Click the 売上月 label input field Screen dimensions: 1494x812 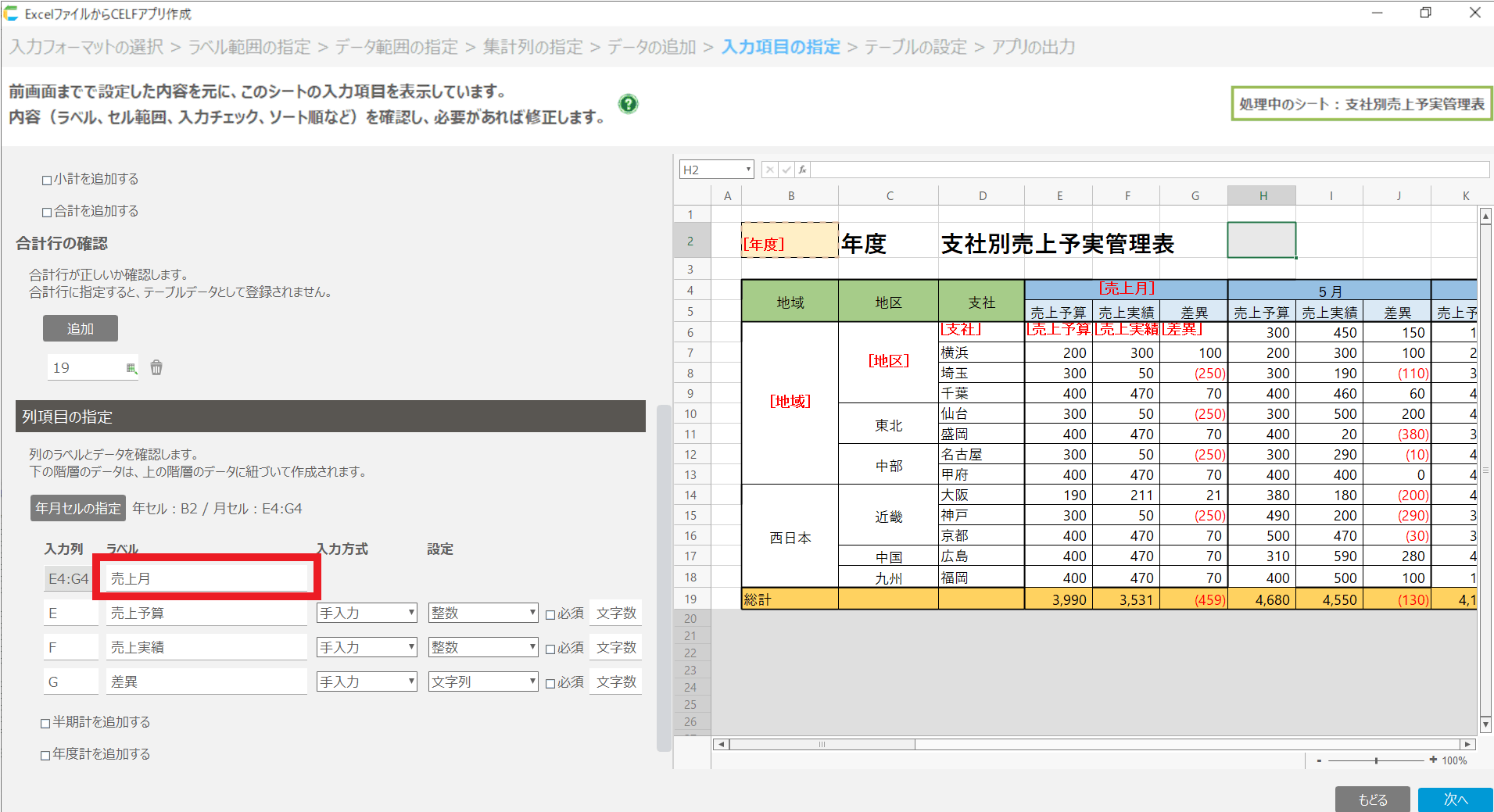point(206,578)
